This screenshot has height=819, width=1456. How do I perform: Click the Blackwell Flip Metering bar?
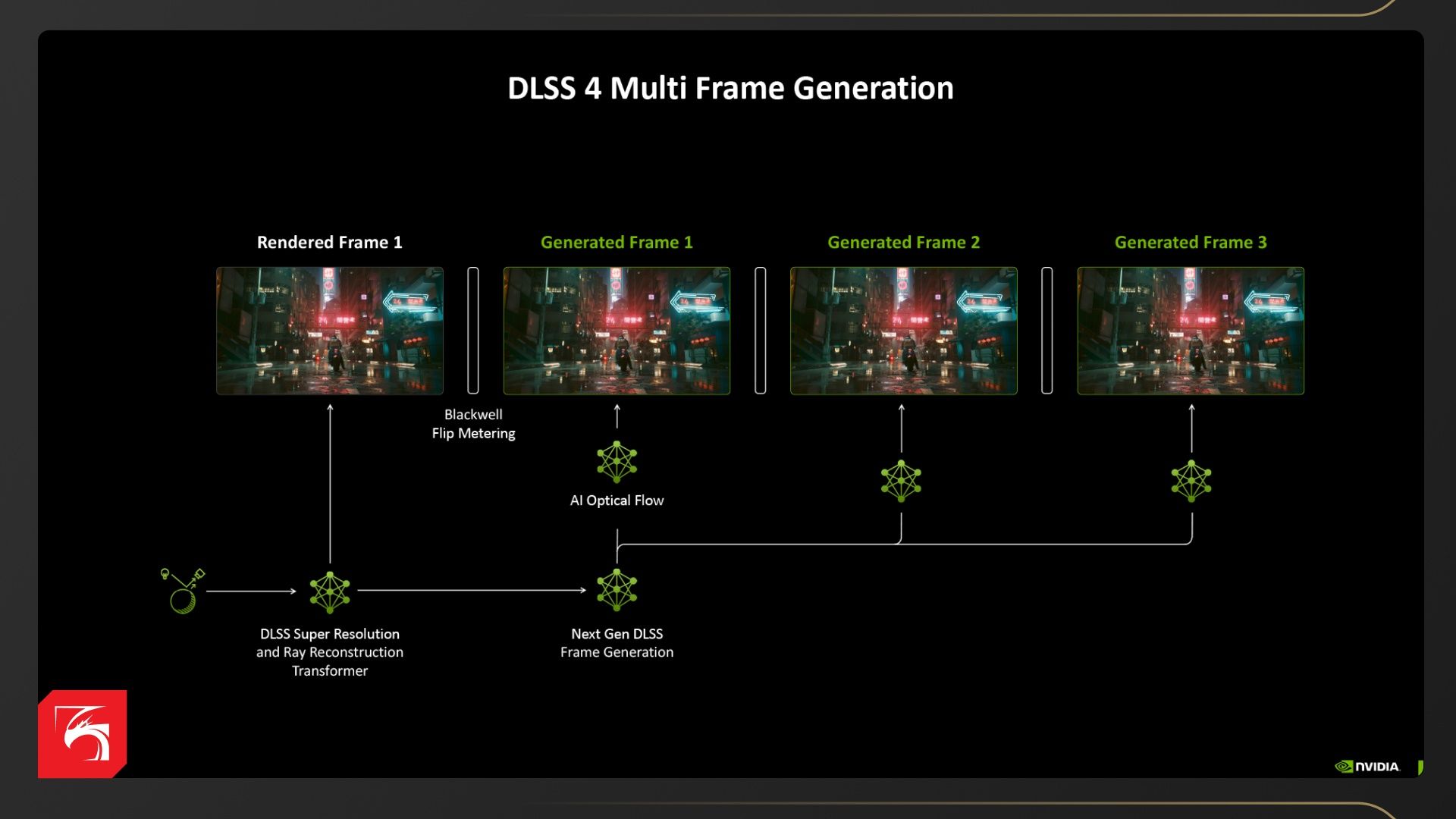[x=473, y=331]
